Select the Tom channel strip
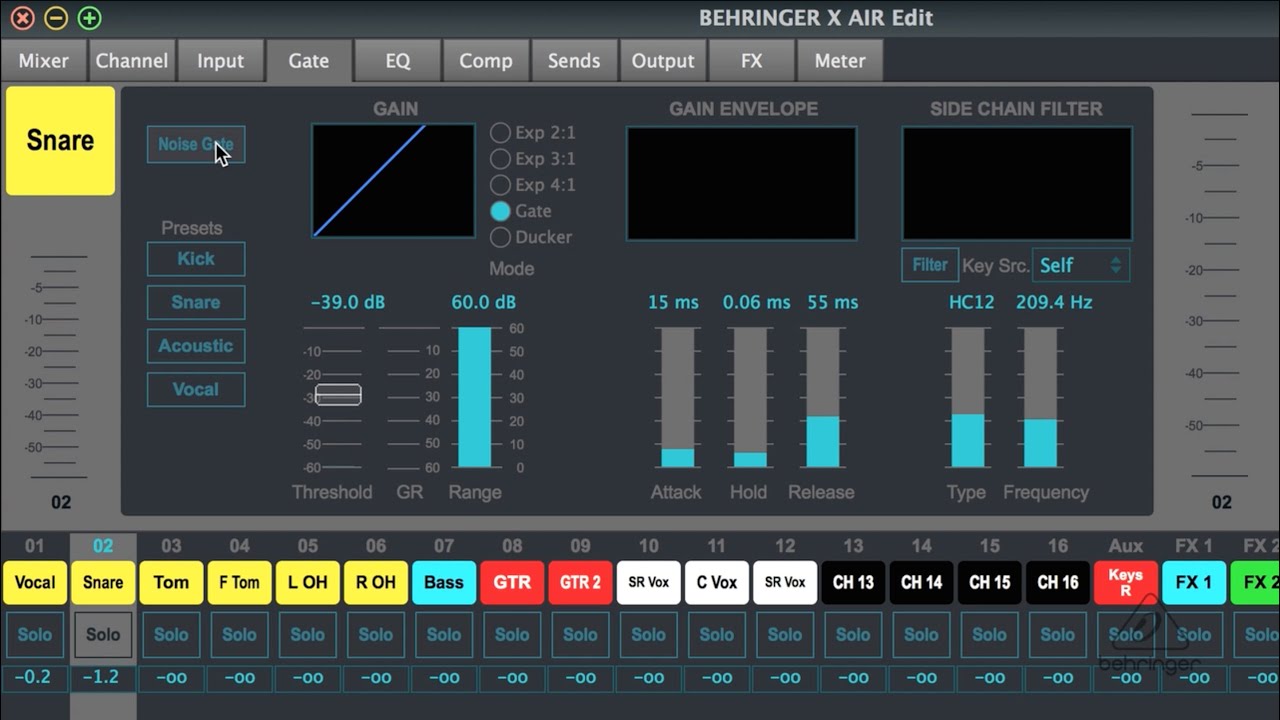 click(x=171, y=583)
